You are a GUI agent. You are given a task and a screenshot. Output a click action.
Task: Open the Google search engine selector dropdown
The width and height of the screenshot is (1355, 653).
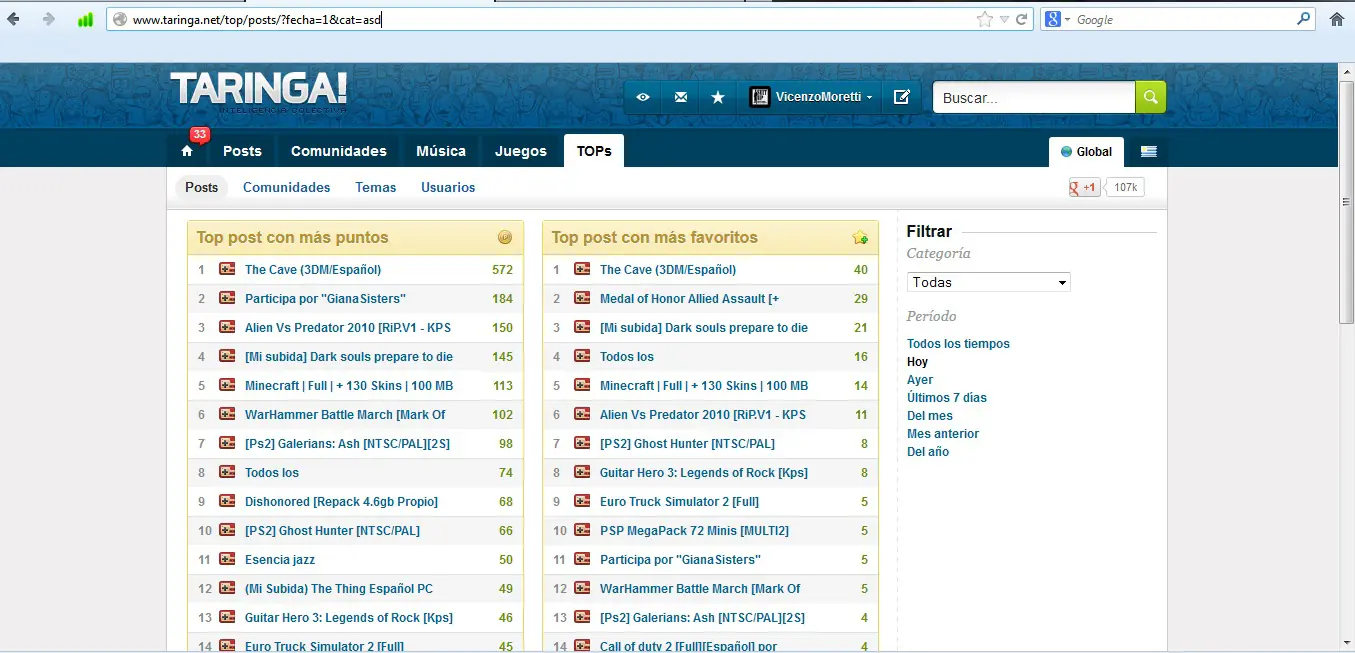click(x=1056, y=19)
